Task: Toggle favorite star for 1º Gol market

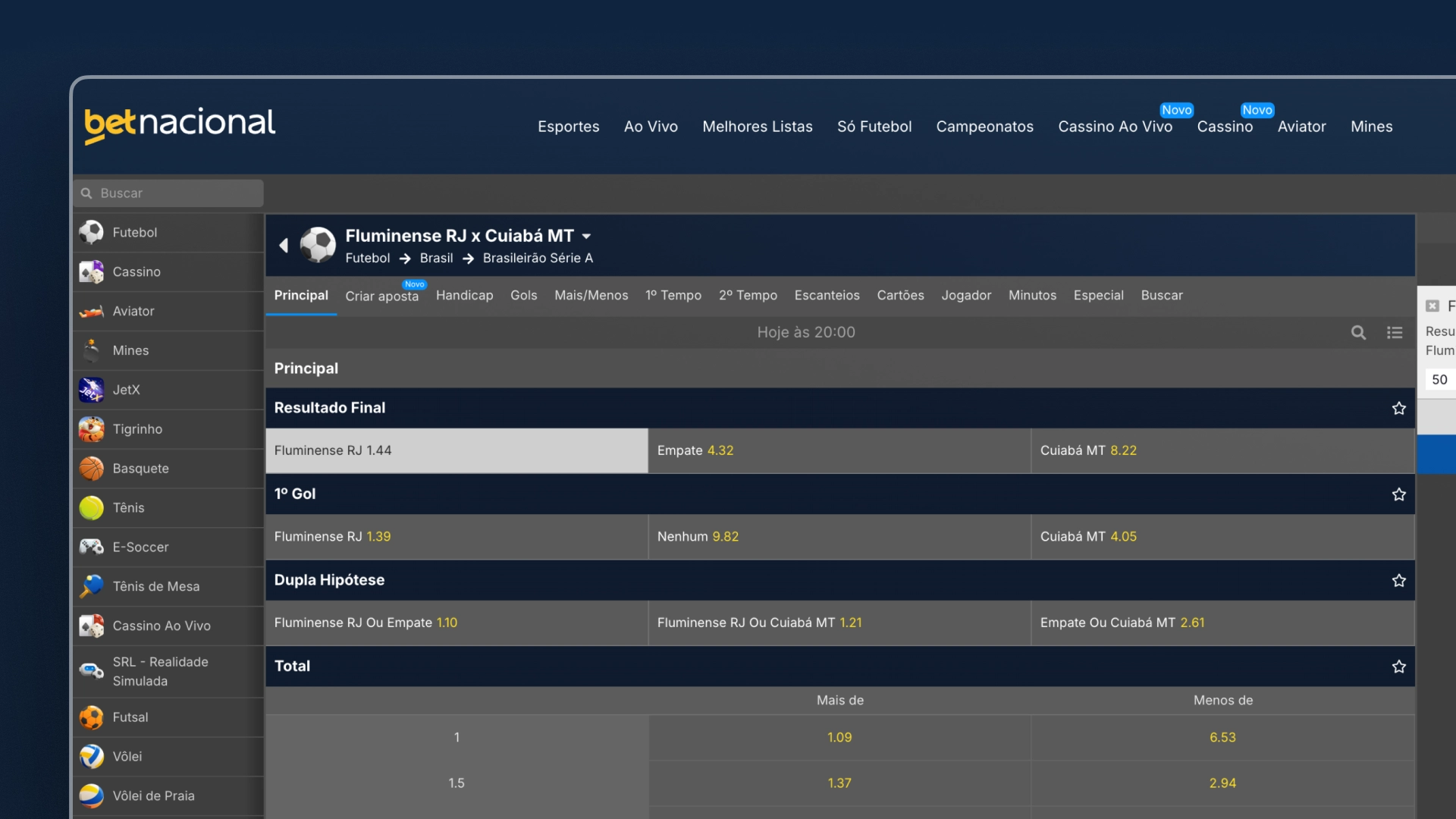Action: point(1399,494)
